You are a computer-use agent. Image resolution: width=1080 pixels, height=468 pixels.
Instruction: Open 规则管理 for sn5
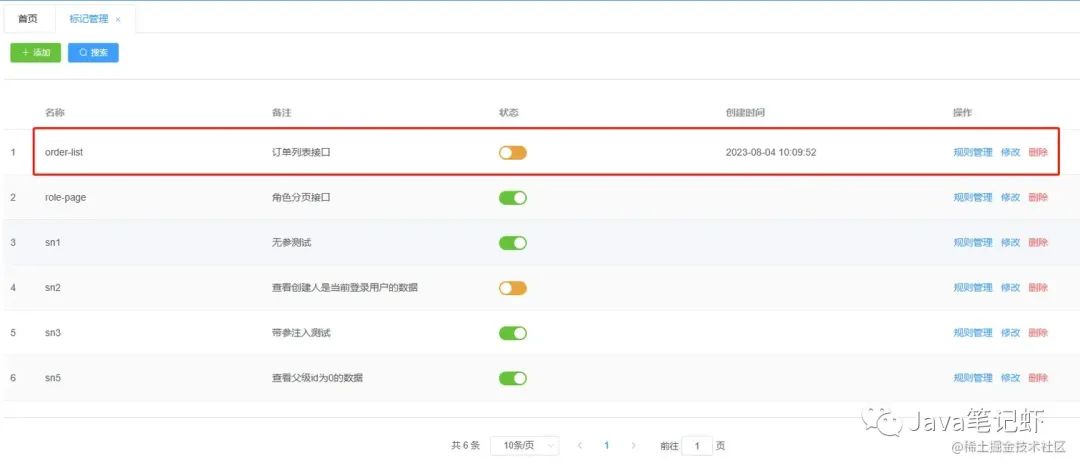click(x=973, y=378)
